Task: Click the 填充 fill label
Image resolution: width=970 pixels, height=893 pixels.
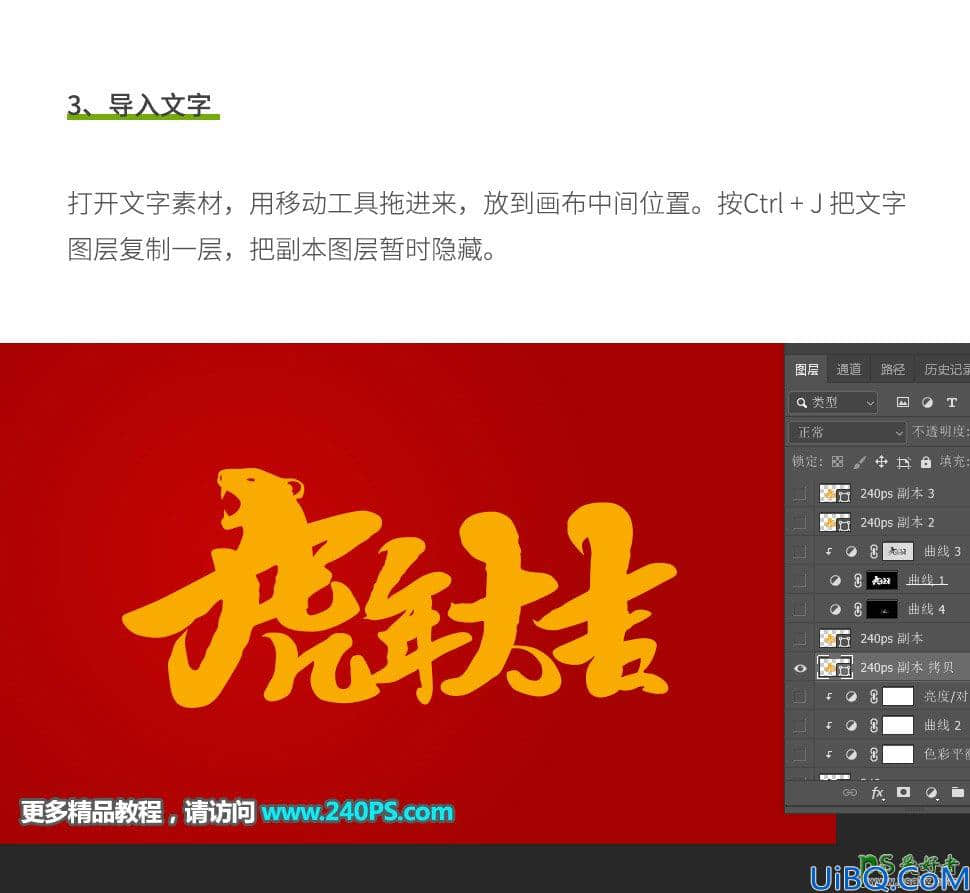Action: 953,461
